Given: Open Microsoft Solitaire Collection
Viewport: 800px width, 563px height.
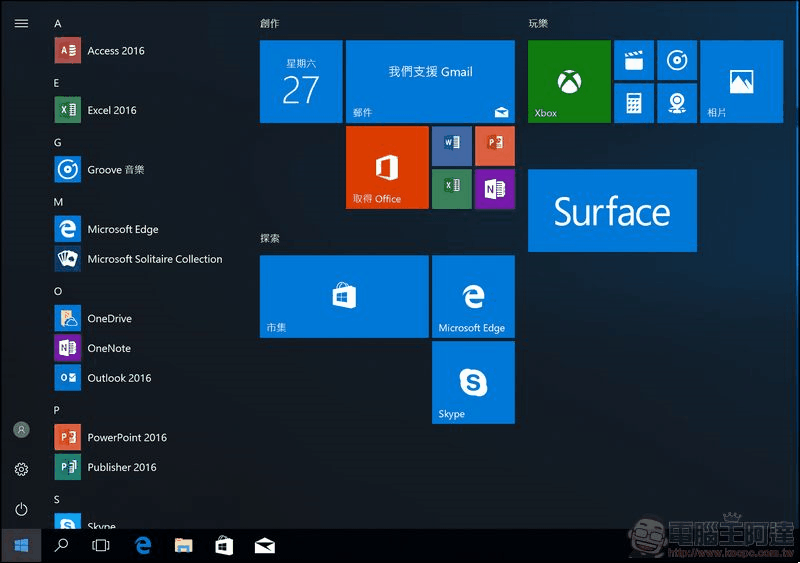Looking at the screenshot, I should coord(139,259).
